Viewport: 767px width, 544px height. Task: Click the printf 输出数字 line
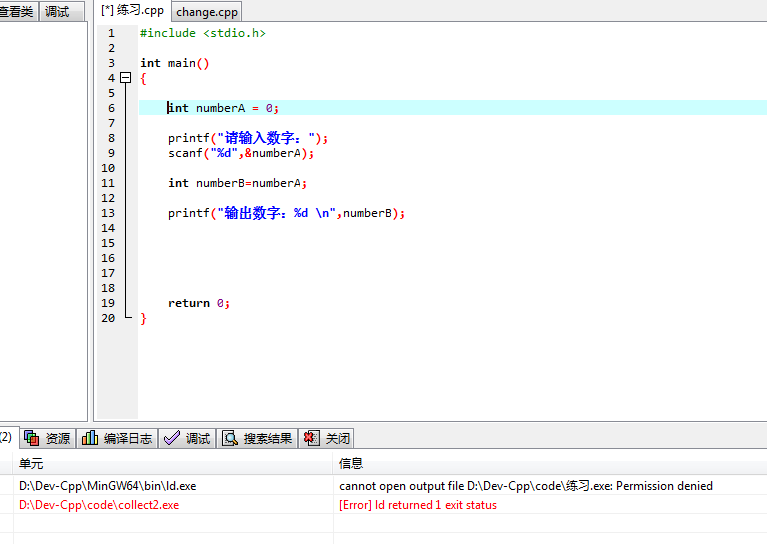(x=287, y=213)
